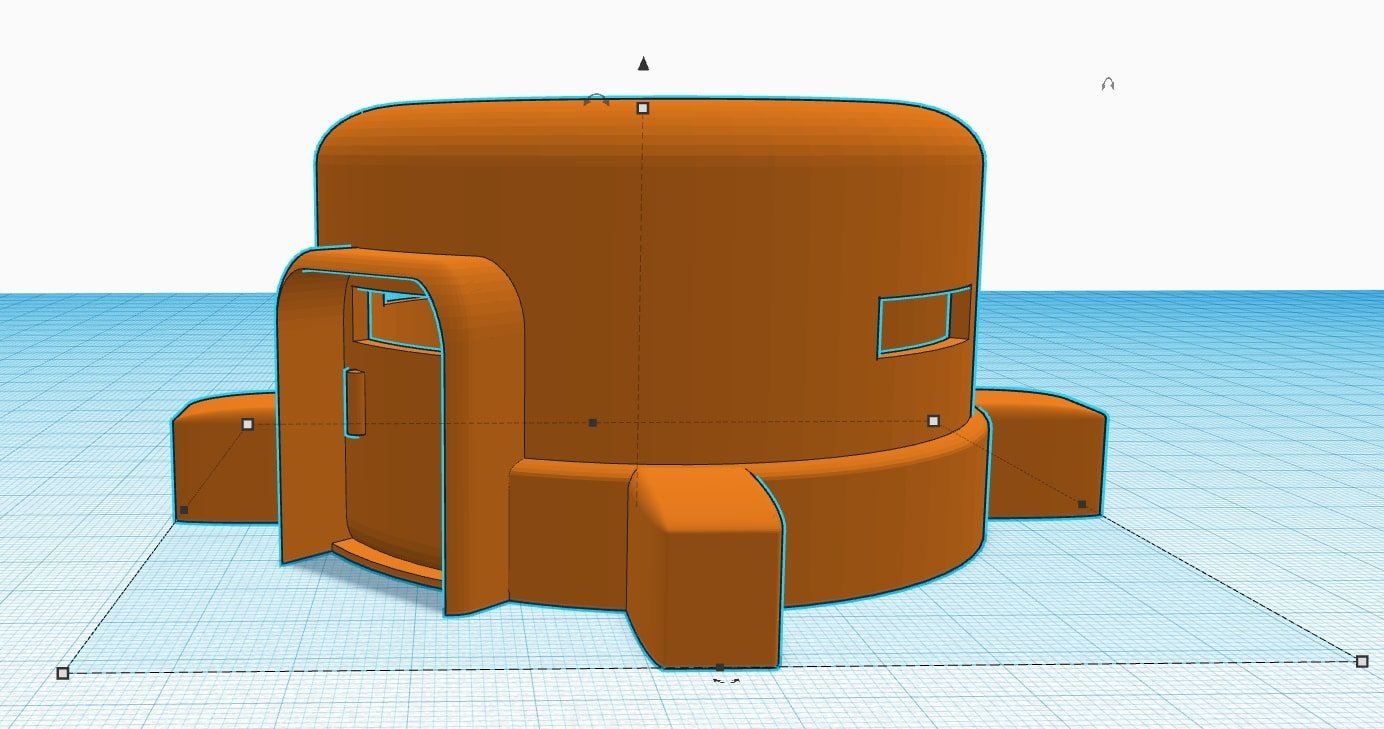Click the curved rotation arrow at the dome's top edge
The width and height of the screenshot is (1384, 729).
tap(596, 99)
